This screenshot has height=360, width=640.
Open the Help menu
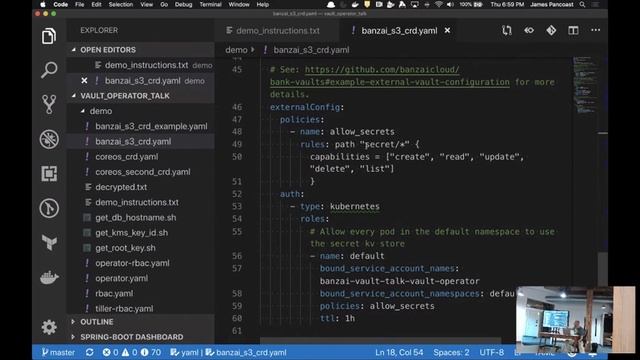click(x=262, y=4)
